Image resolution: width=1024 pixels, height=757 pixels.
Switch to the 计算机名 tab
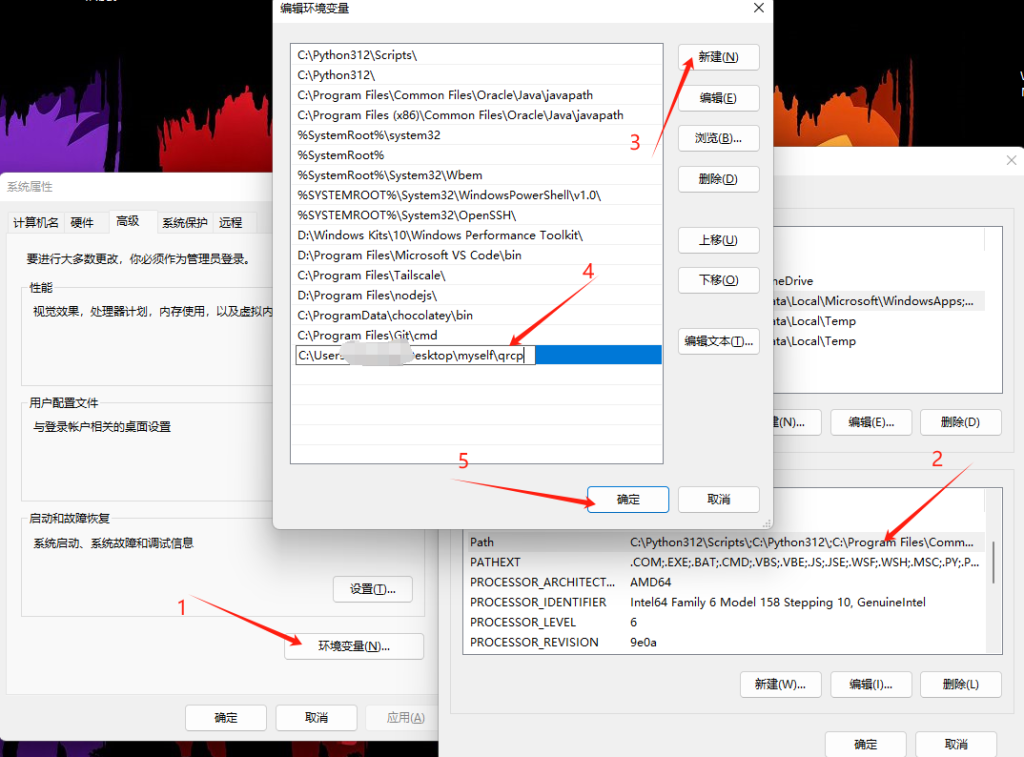pyautogui.click(x=36, y=222)
